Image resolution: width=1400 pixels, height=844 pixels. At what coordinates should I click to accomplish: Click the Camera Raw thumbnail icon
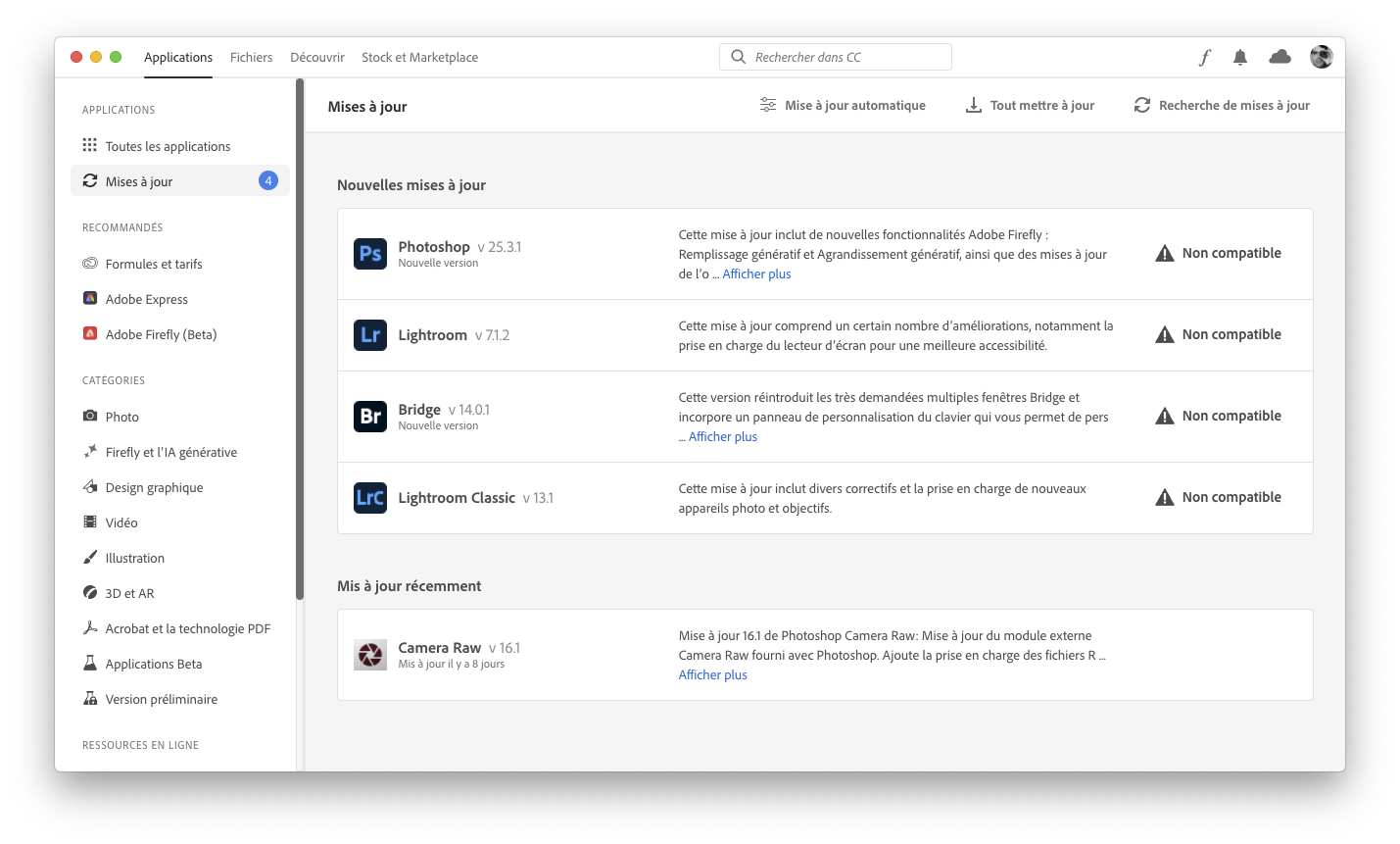coord(370,655)
